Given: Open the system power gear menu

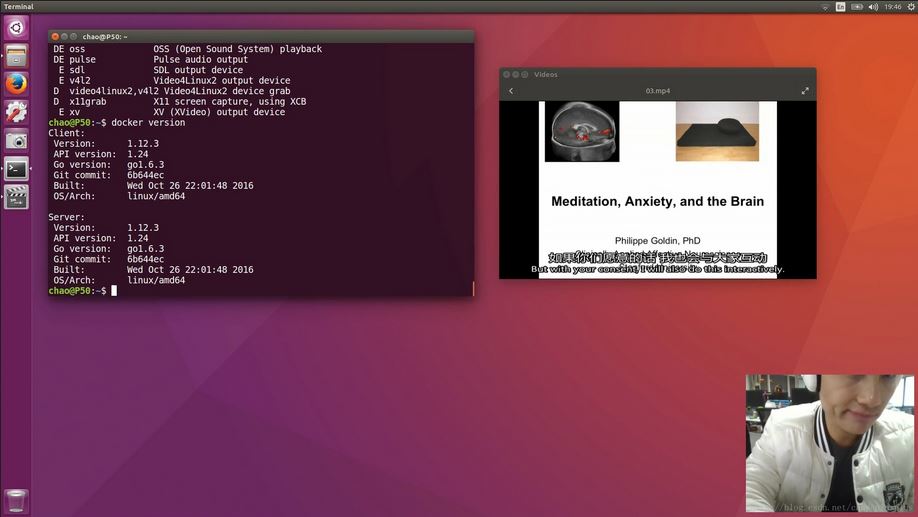Looking at the screenshot, I should point(909,6).
